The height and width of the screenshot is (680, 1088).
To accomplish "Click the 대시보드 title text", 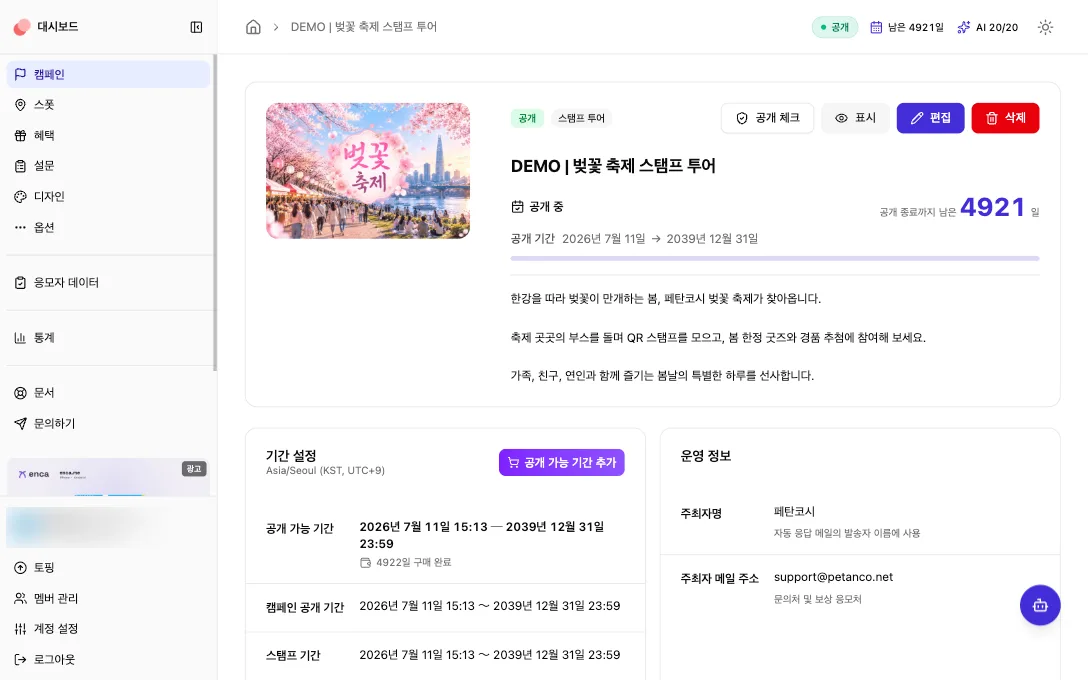I will pyautogui.click(x=58, y=27).
